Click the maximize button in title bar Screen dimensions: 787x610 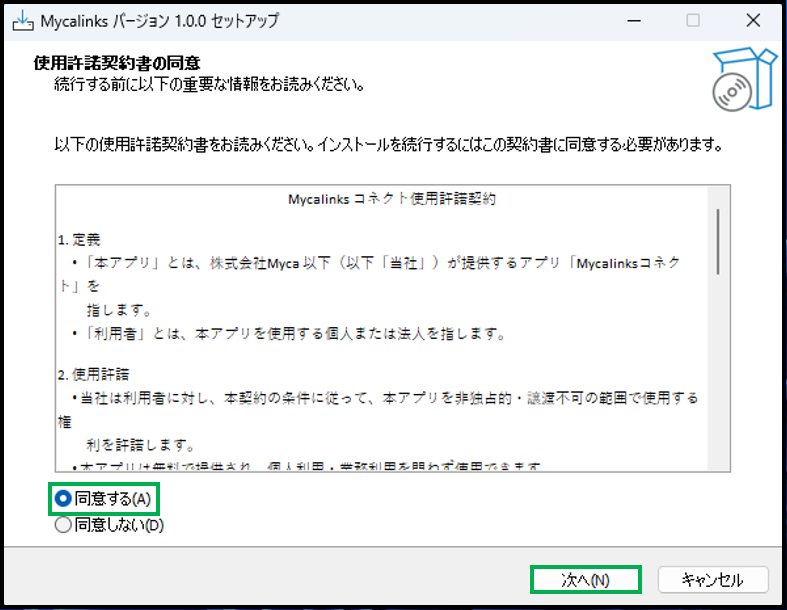(693, 21)
